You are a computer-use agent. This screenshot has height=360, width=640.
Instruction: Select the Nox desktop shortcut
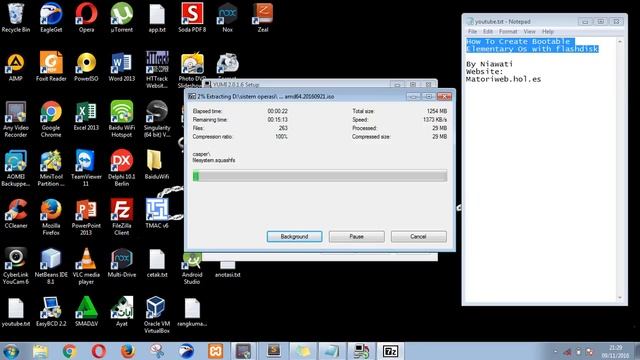[x=227, y=18]
